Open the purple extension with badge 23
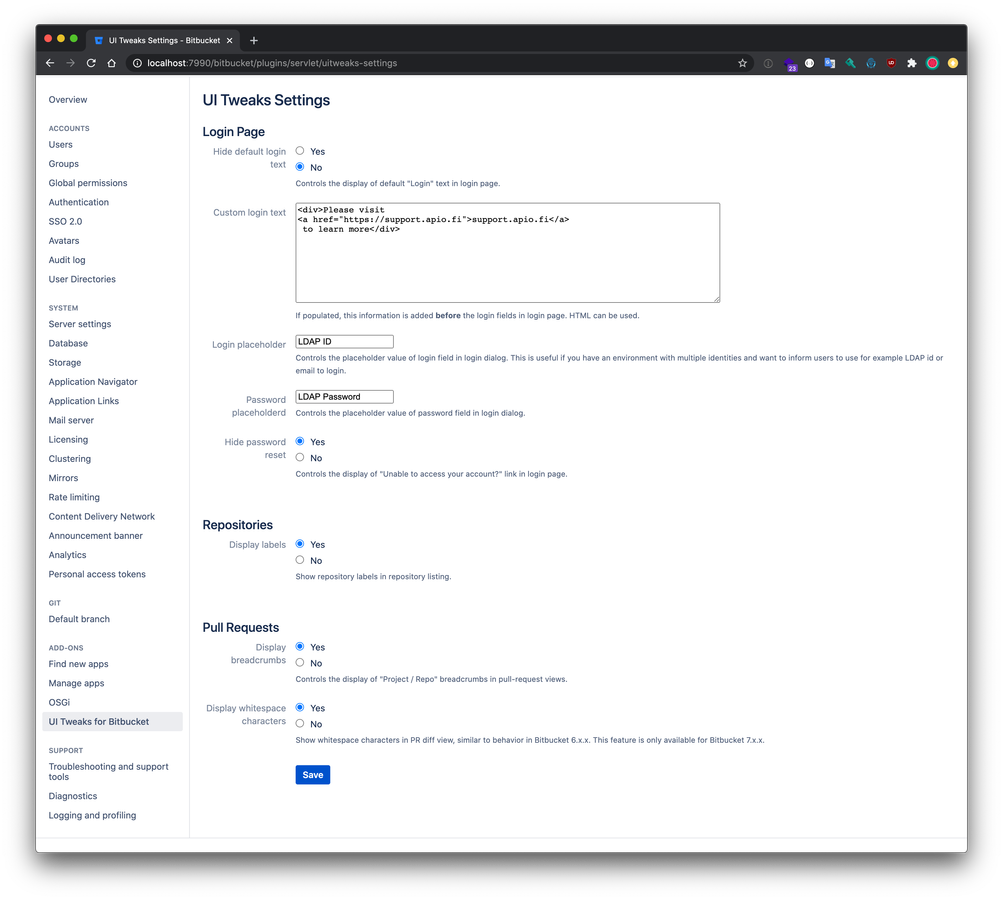Screen dimensions: 1003x900 [x=789, y=63]
